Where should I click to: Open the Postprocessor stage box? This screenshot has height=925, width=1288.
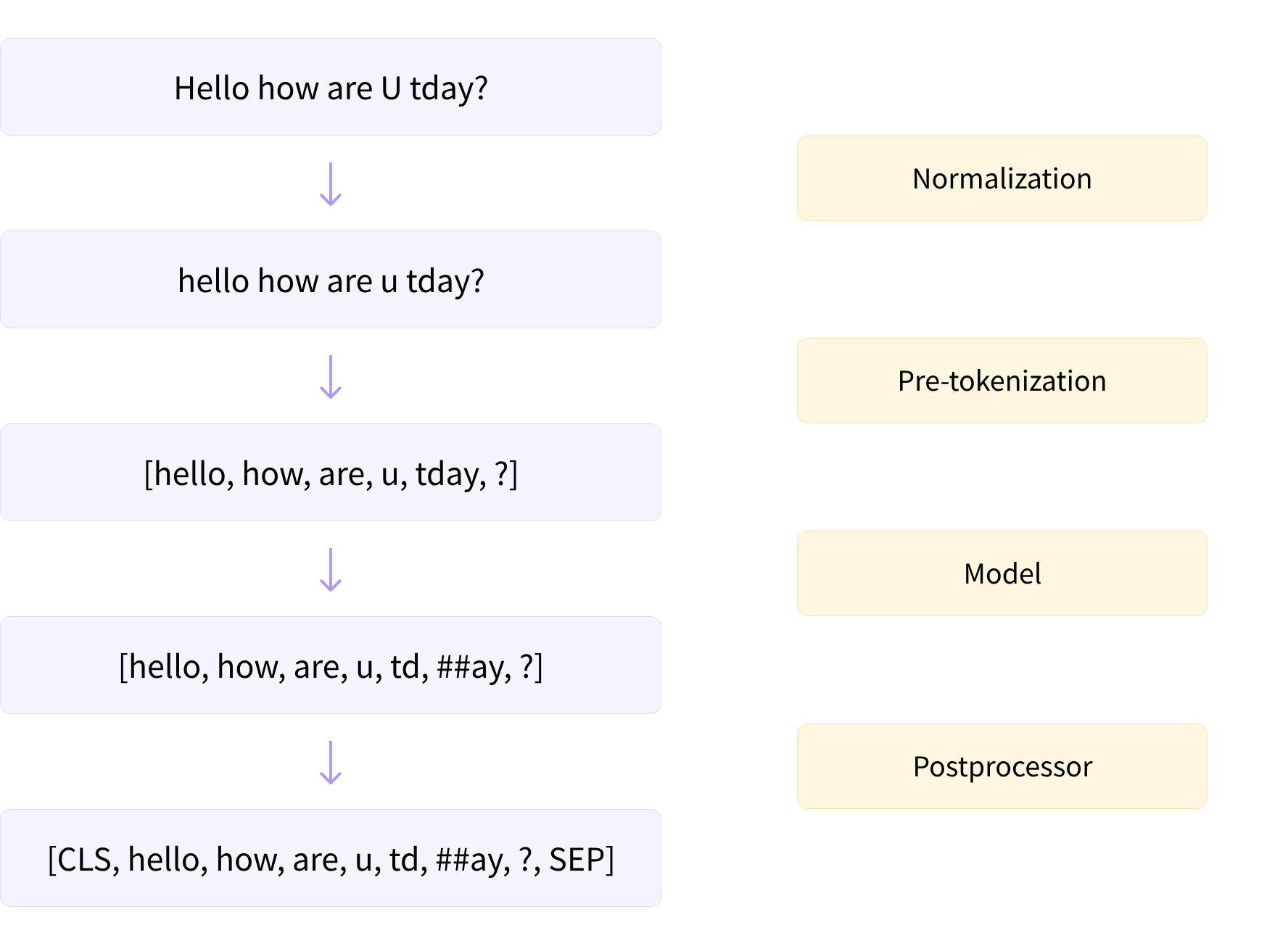(x=1002, y=766)
